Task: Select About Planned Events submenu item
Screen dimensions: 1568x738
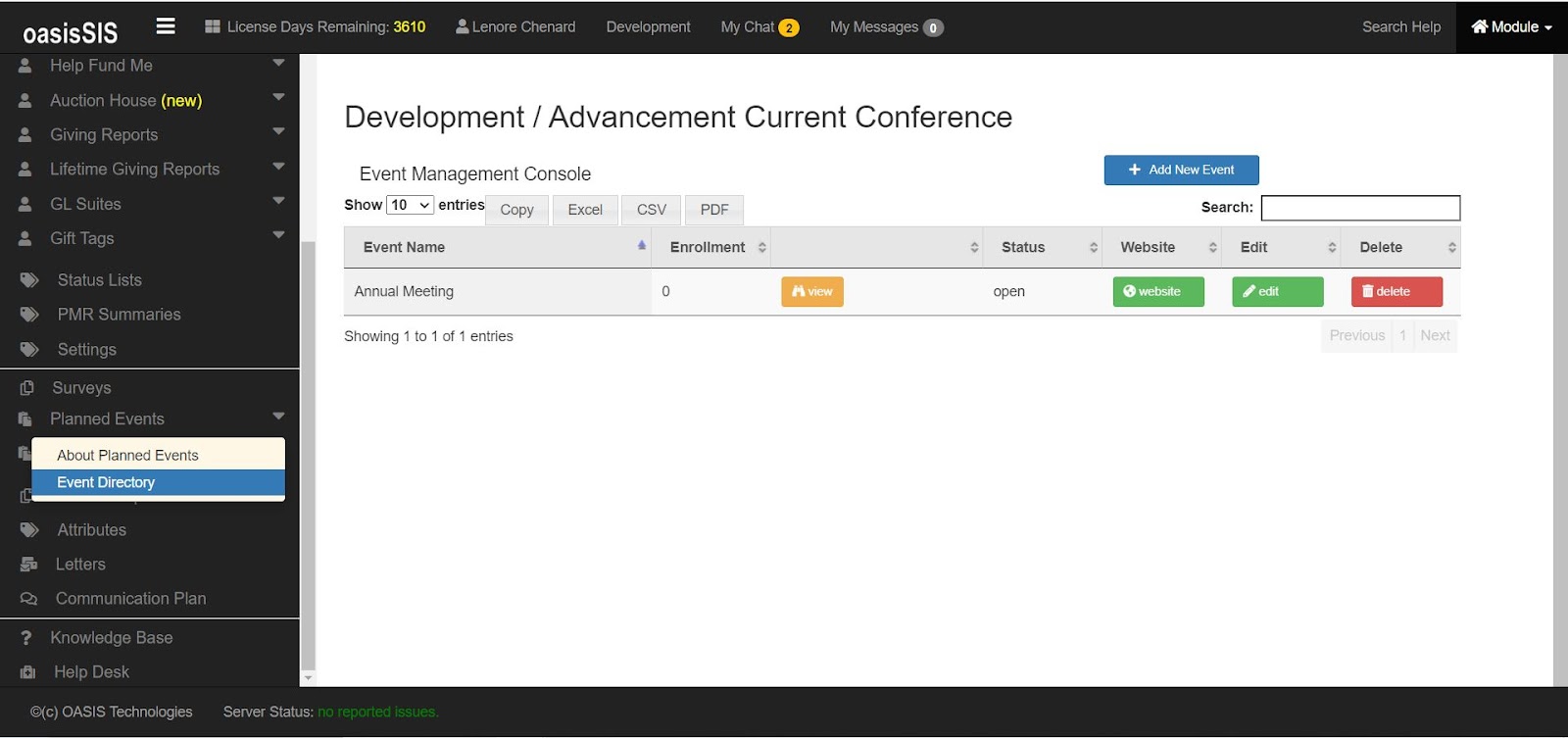Action: click(x=158, y=455)
